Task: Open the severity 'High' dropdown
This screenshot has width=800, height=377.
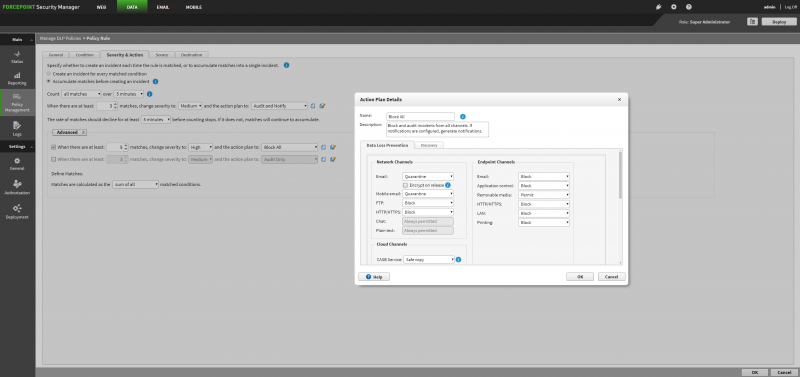Action: (201, 147)
